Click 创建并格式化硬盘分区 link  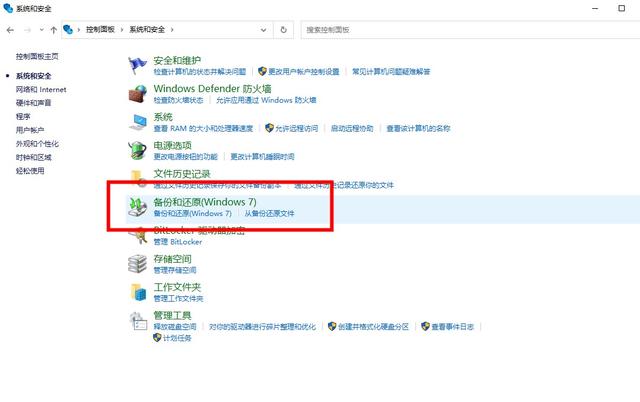click(x=373, y=326)
